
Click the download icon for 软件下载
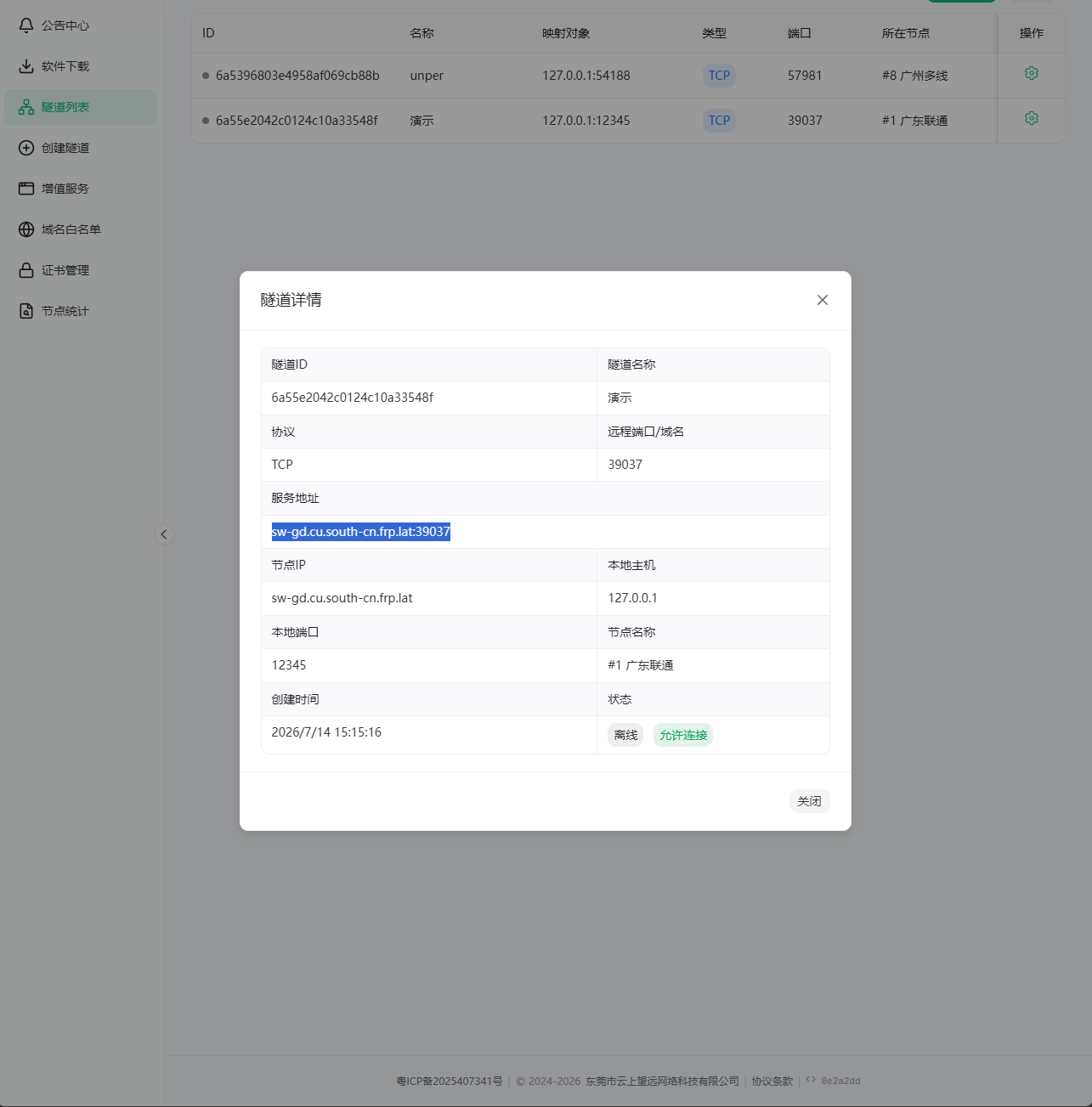pos(26,66)
